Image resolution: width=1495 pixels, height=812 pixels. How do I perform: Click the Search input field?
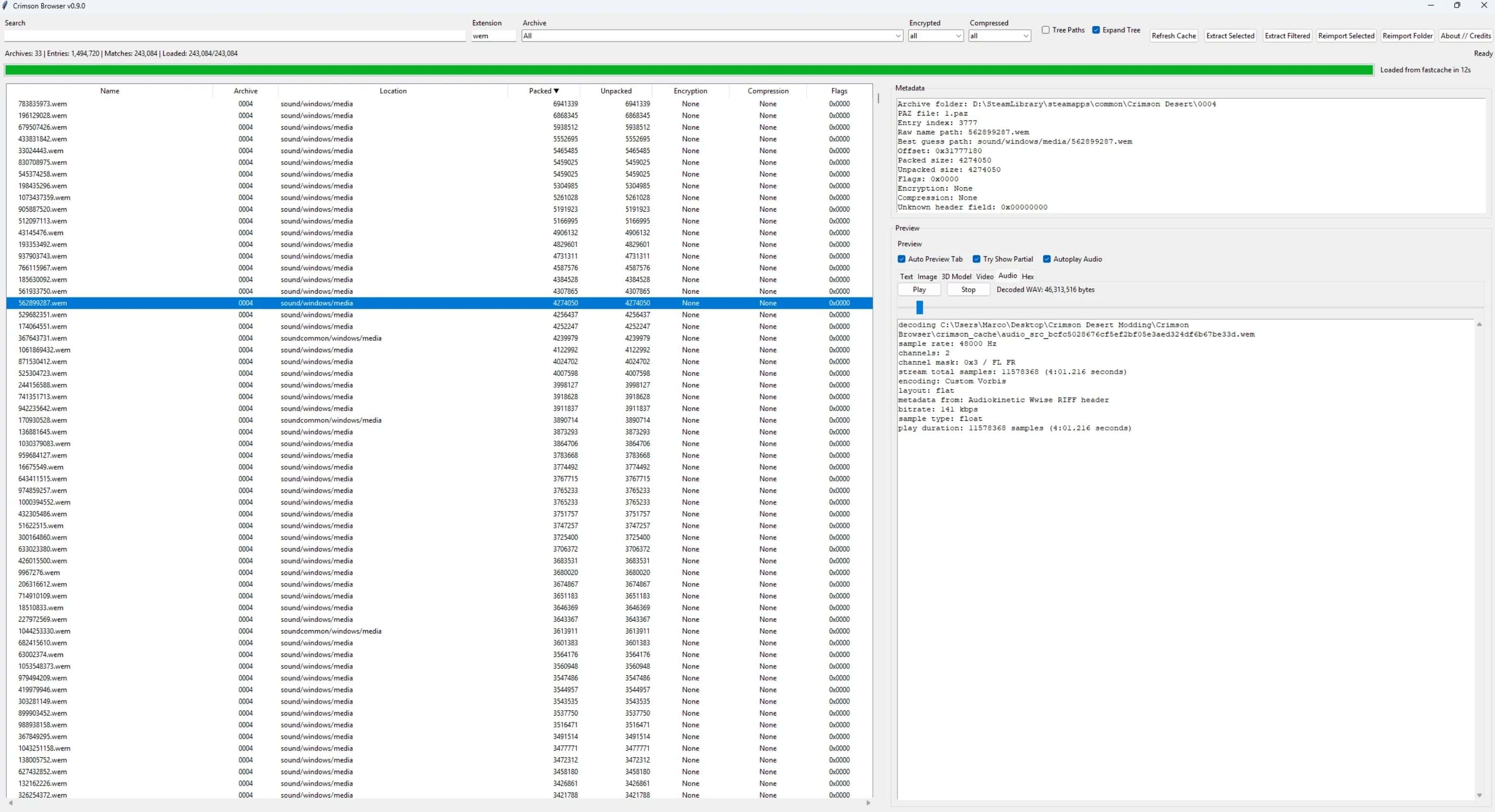point(235,36)
